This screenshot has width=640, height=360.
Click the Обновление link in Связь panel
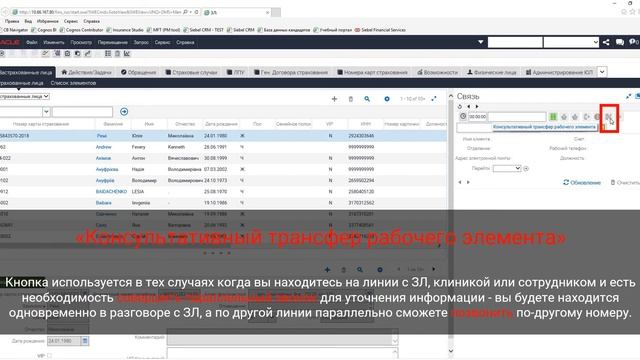click(x=582, y=182)
